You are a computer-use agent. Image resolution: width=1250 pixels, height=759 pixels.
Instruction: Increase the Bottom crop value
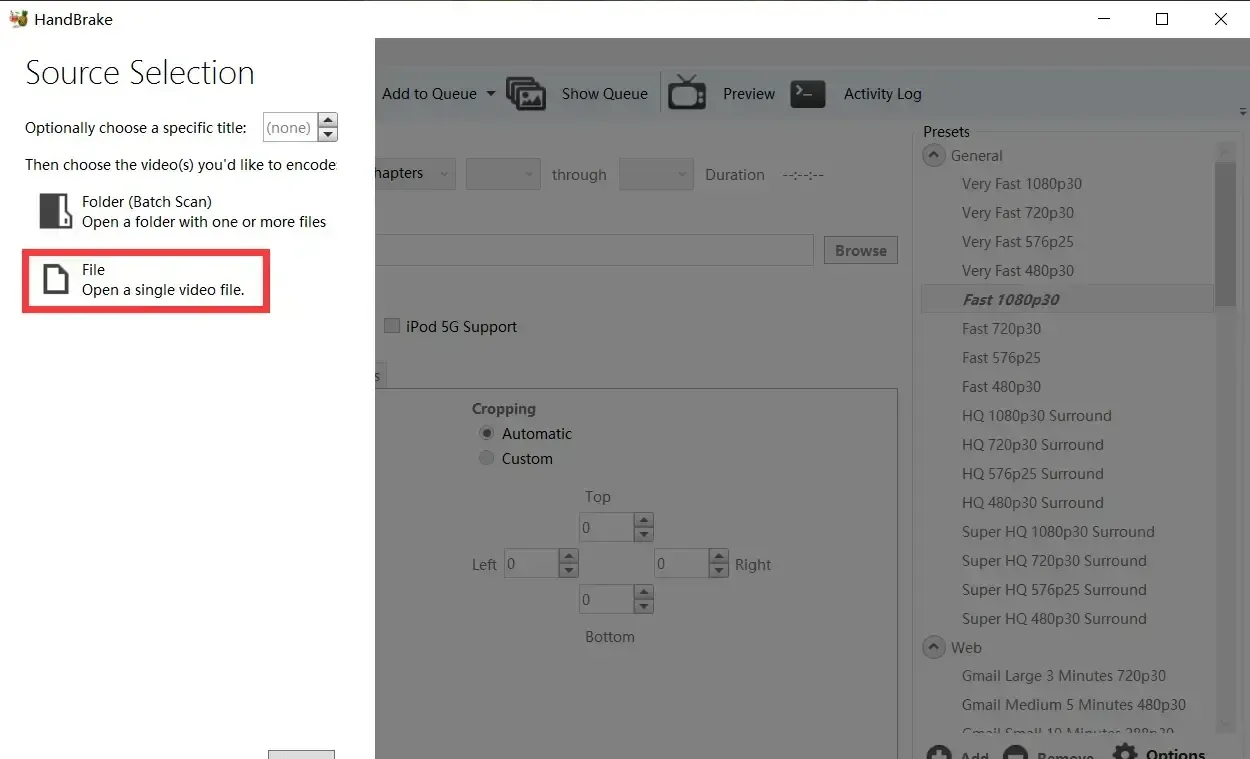pyautogui.click(x=644, y=592)
